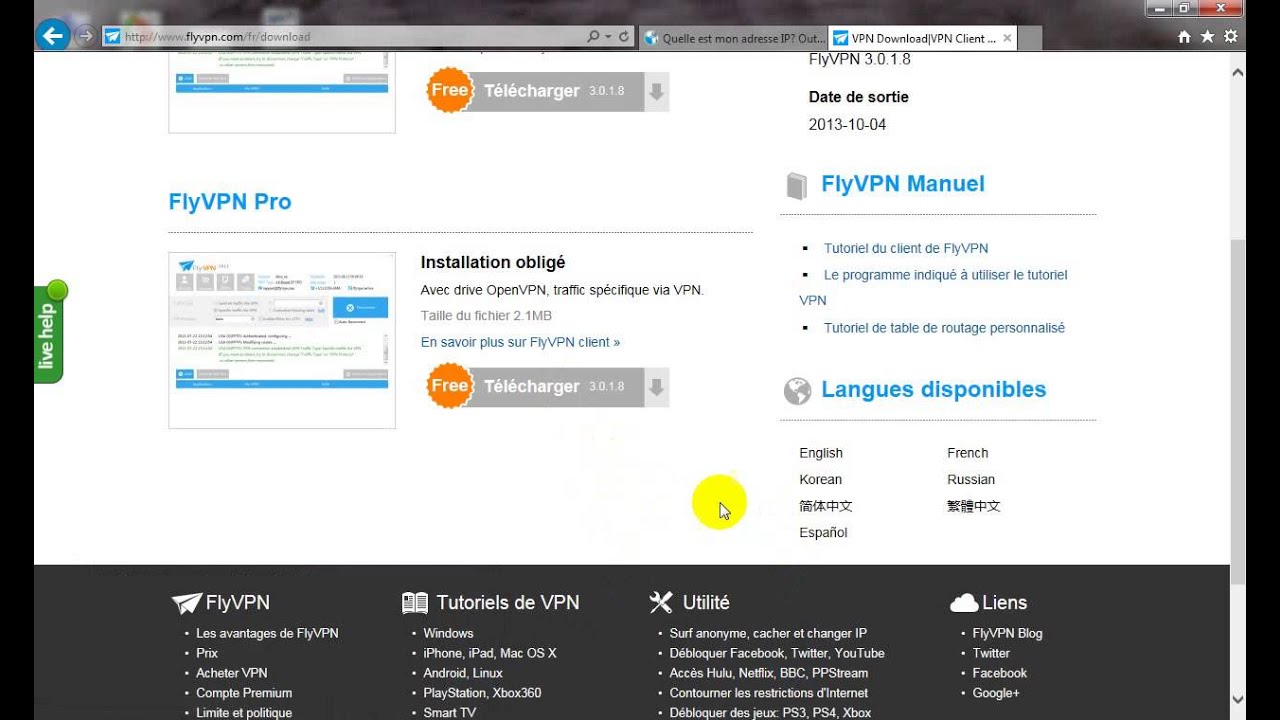Click the Utilité tools icon in footer
The image size is (1280, 720).
pos(661,602)
